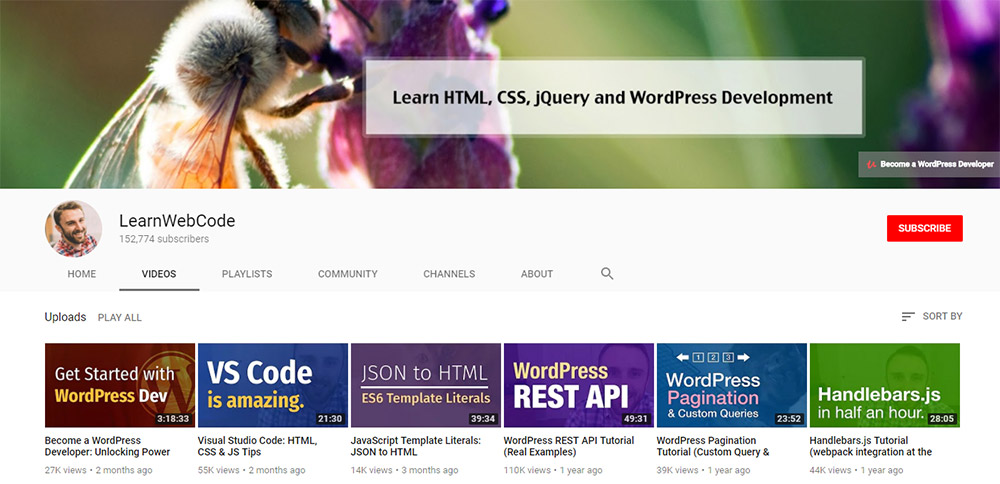Click the LearnWebCode channel name
Image resolution: width=1000 pixels, height=484 pixels.
click(x=177, y=221)
